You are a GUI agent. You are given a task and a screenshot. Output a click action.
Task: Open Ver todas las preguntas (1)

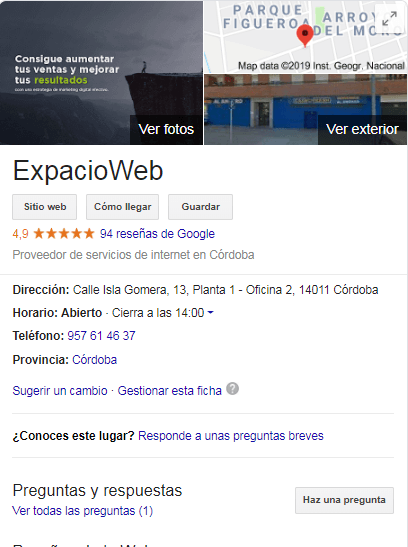[x=83, y=511]
